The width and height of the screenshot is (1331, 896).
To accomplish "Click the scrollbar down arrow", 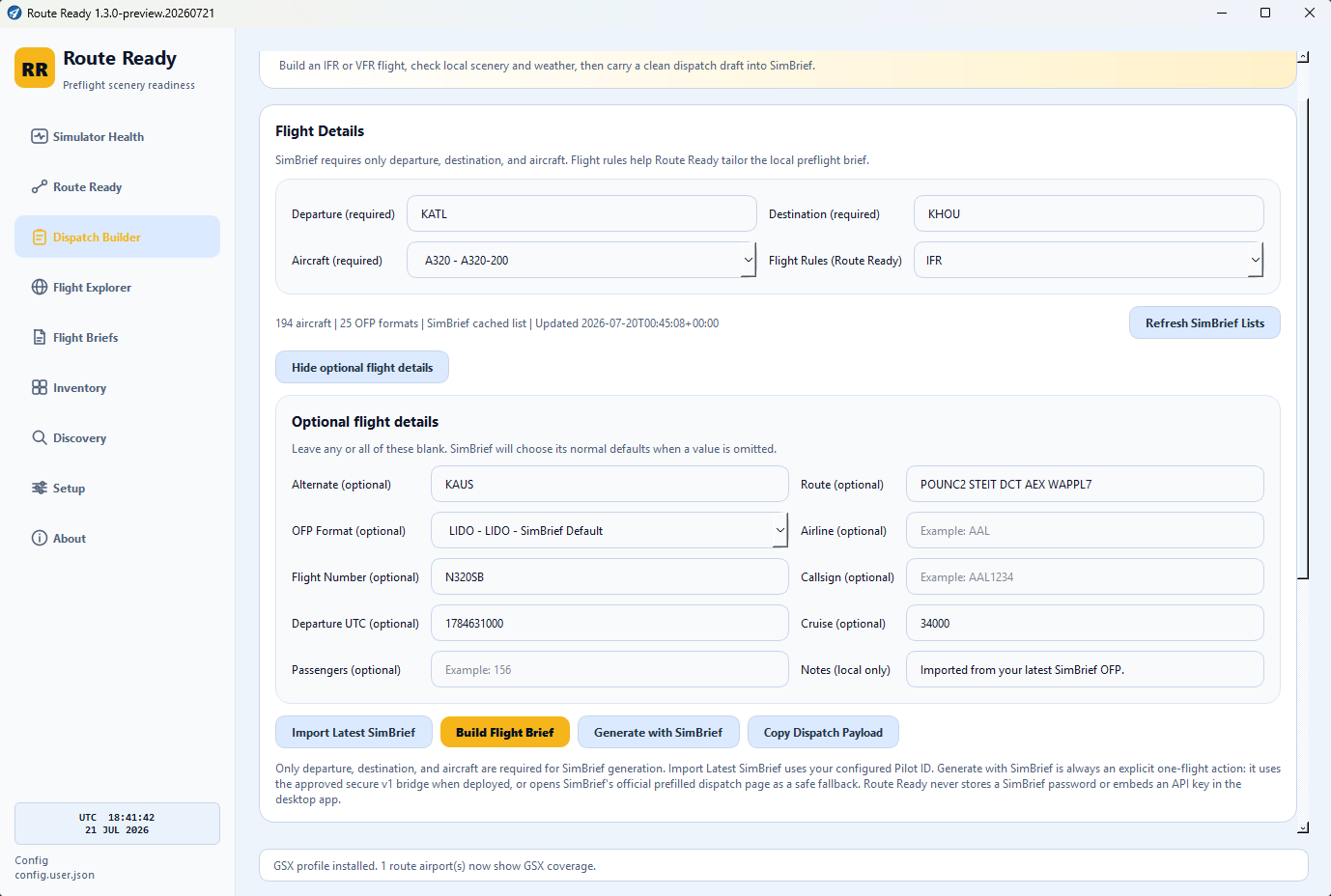I will 1303,827.
